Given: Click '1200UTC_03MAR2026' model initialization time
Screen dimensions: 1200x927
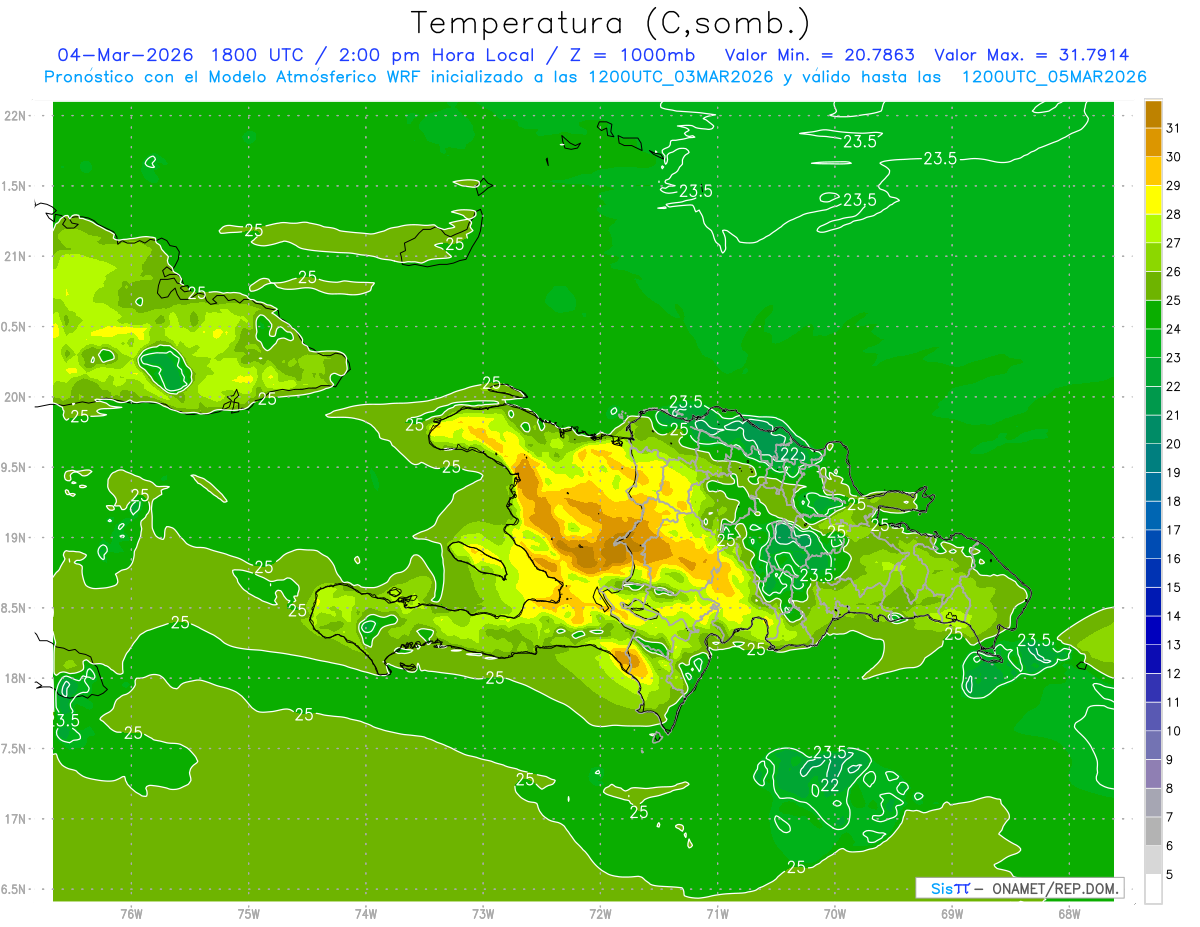Looking at the screenshot, I should tap(681, 77).
